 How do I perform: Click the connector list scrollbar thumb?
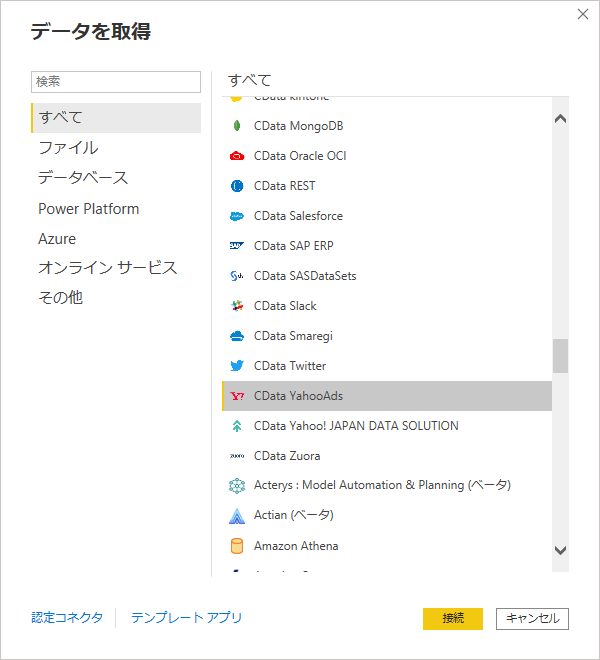(560, 356)
